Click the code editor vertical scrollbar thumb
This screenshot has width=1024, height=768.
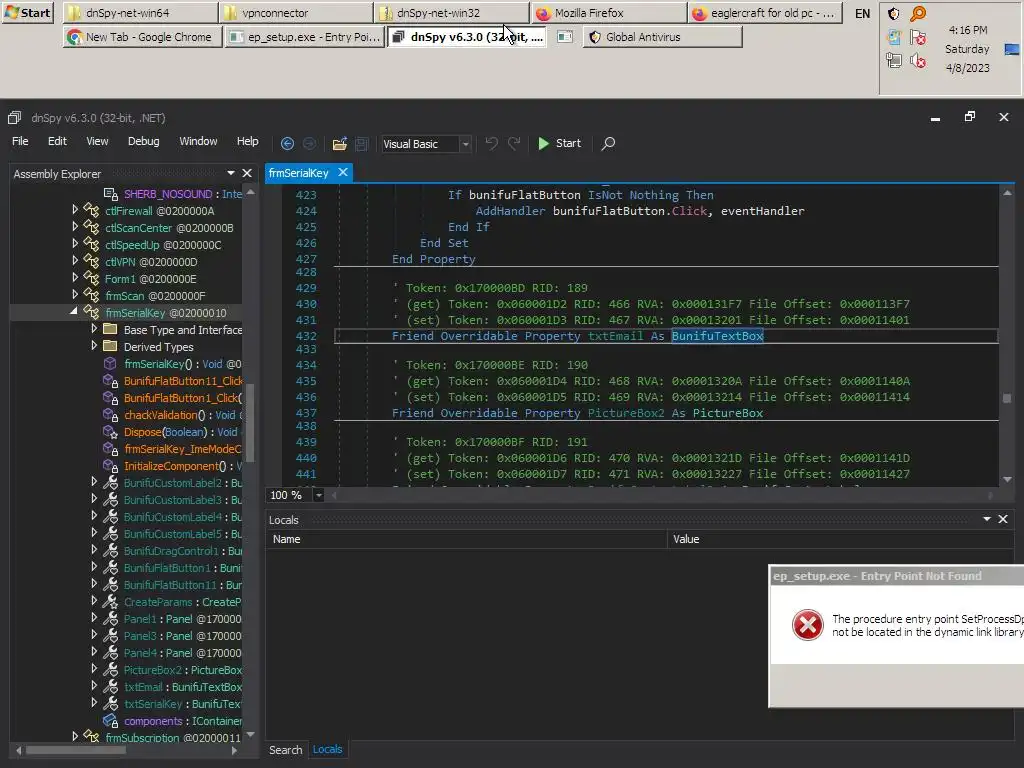(x=1007, y=398)
